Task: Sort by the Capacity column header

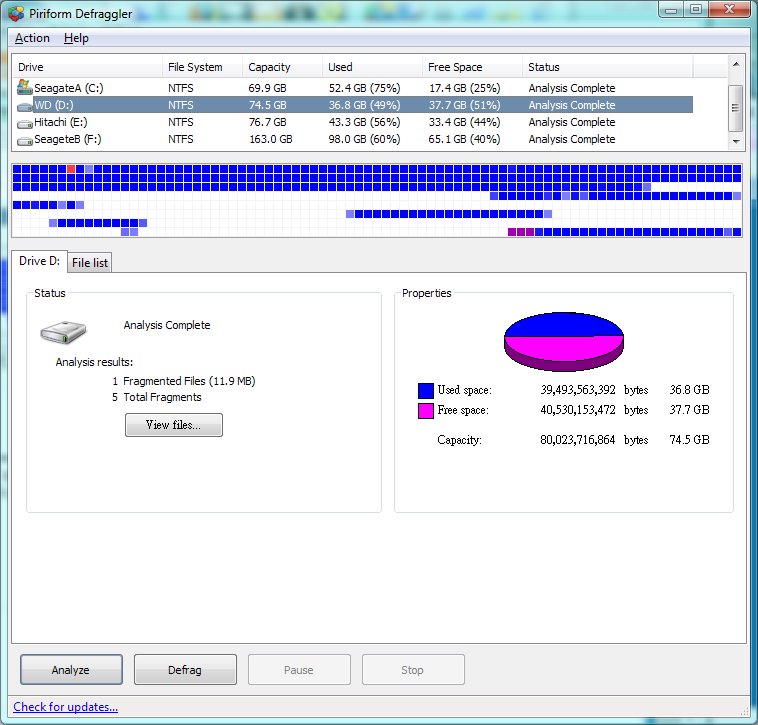Action: pos(282,67)
